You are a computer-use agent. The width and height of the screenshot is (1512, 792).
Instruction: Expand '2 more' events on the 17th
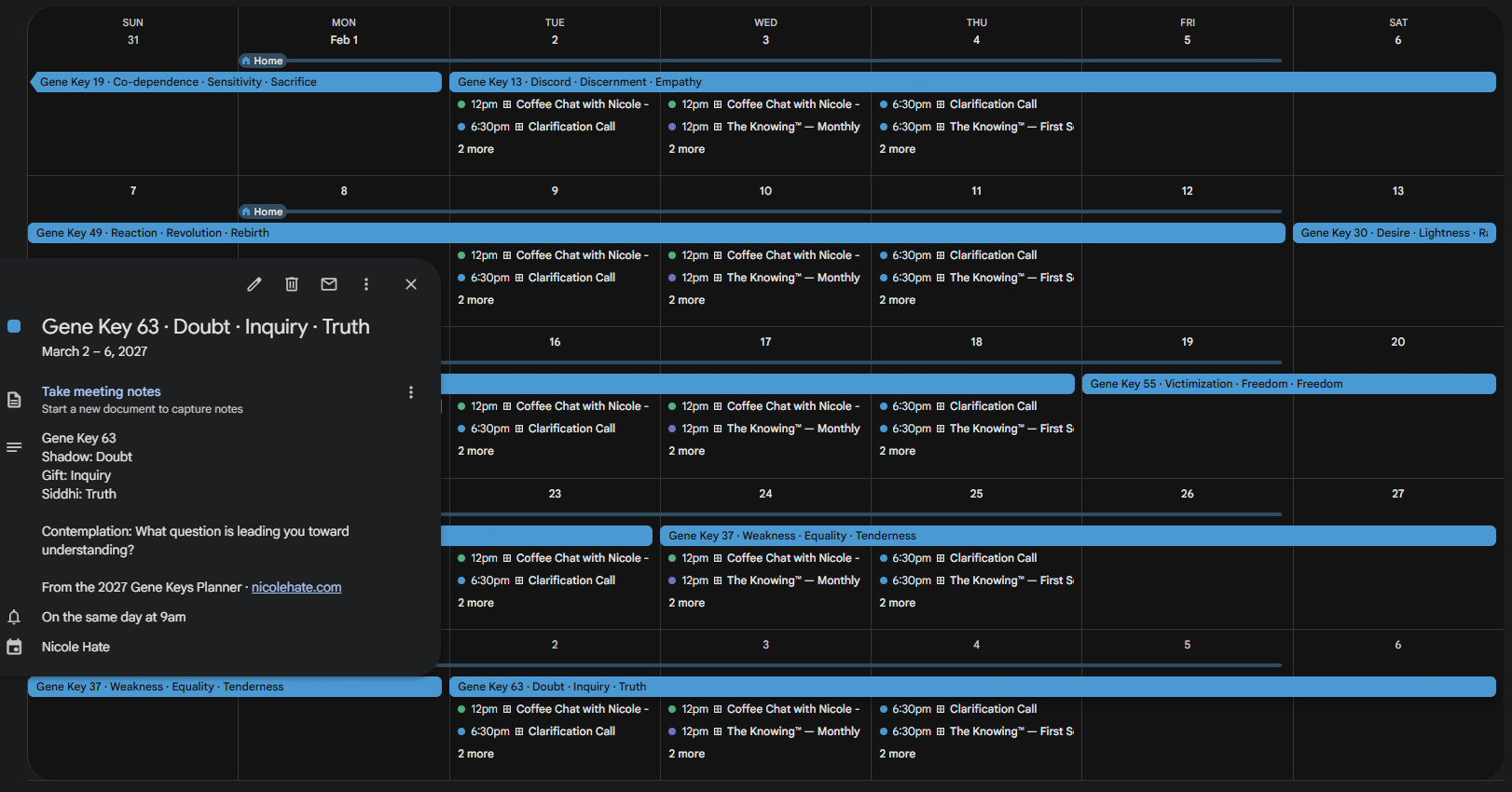(x=687, y=451)
